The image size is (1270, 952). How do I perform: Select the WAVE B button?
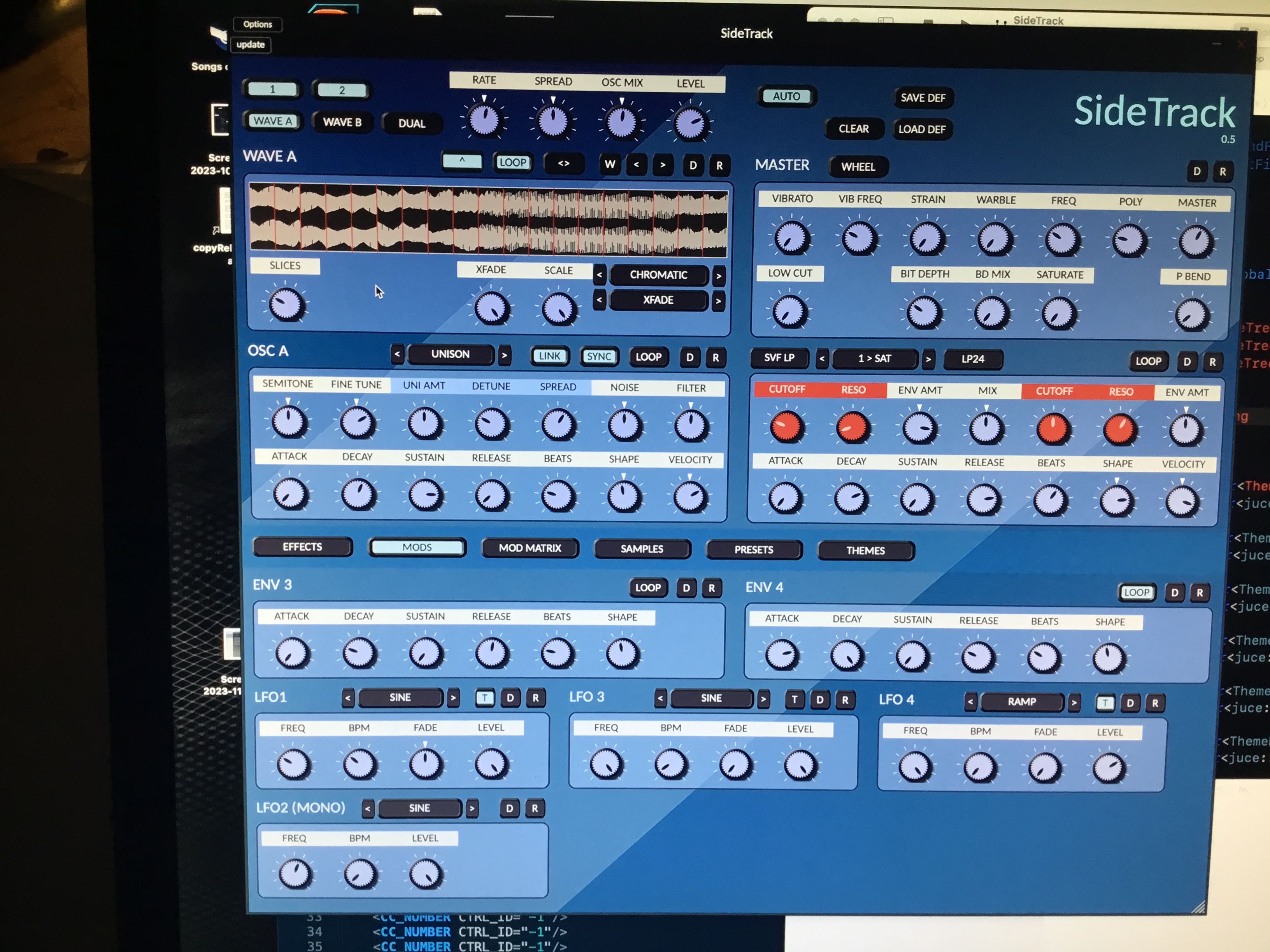point(342,122)
